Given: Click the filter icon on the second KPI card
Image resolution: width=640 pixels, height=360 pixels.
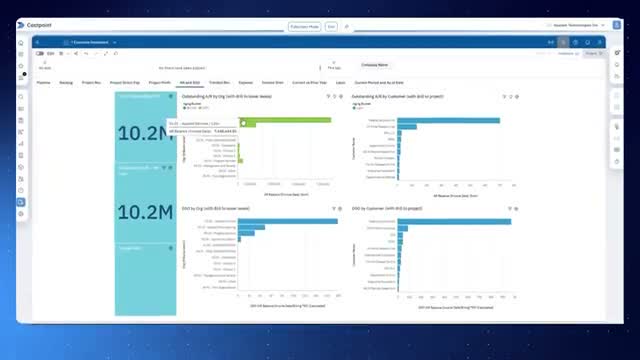Looking at the screenshot, I should 164,168.
